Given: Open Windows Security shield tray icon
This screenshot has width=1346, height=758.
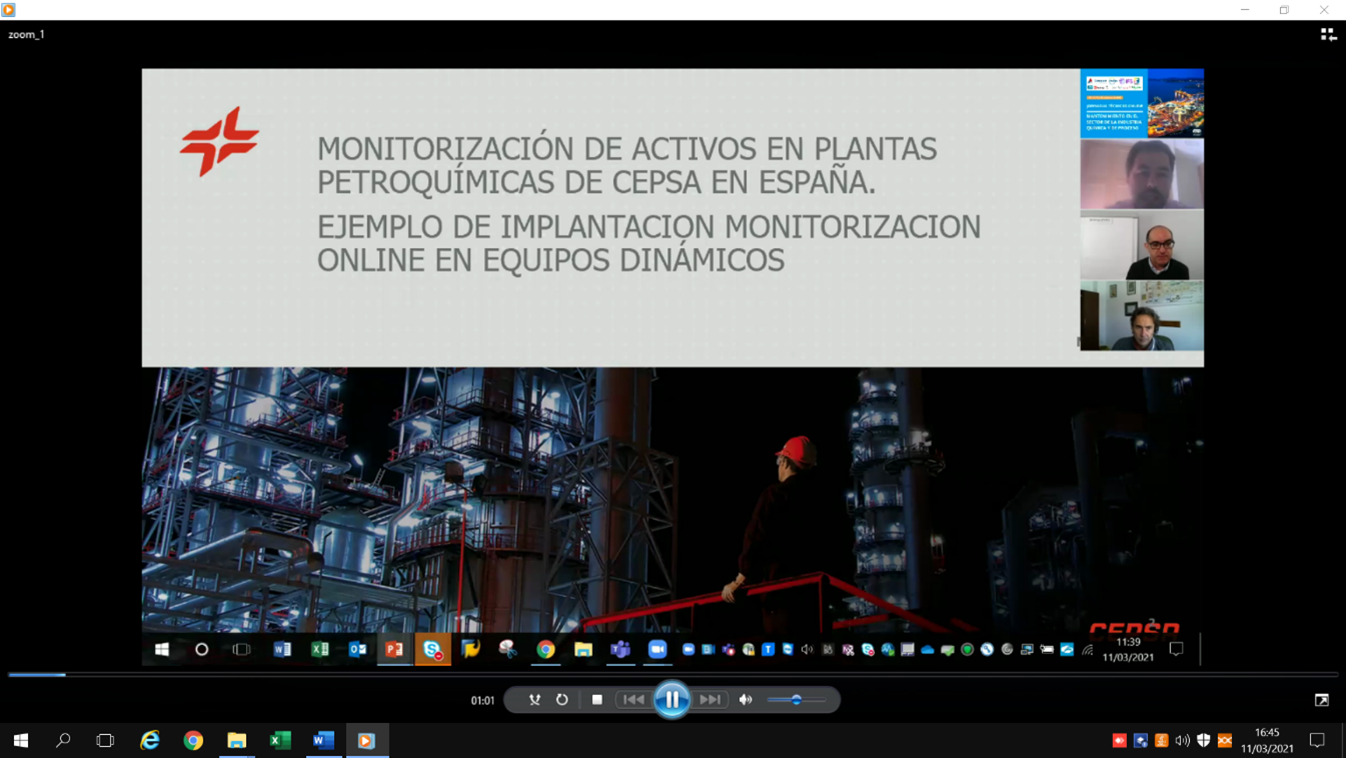Looking at the screenshot, I should [x=1204, y=741].
